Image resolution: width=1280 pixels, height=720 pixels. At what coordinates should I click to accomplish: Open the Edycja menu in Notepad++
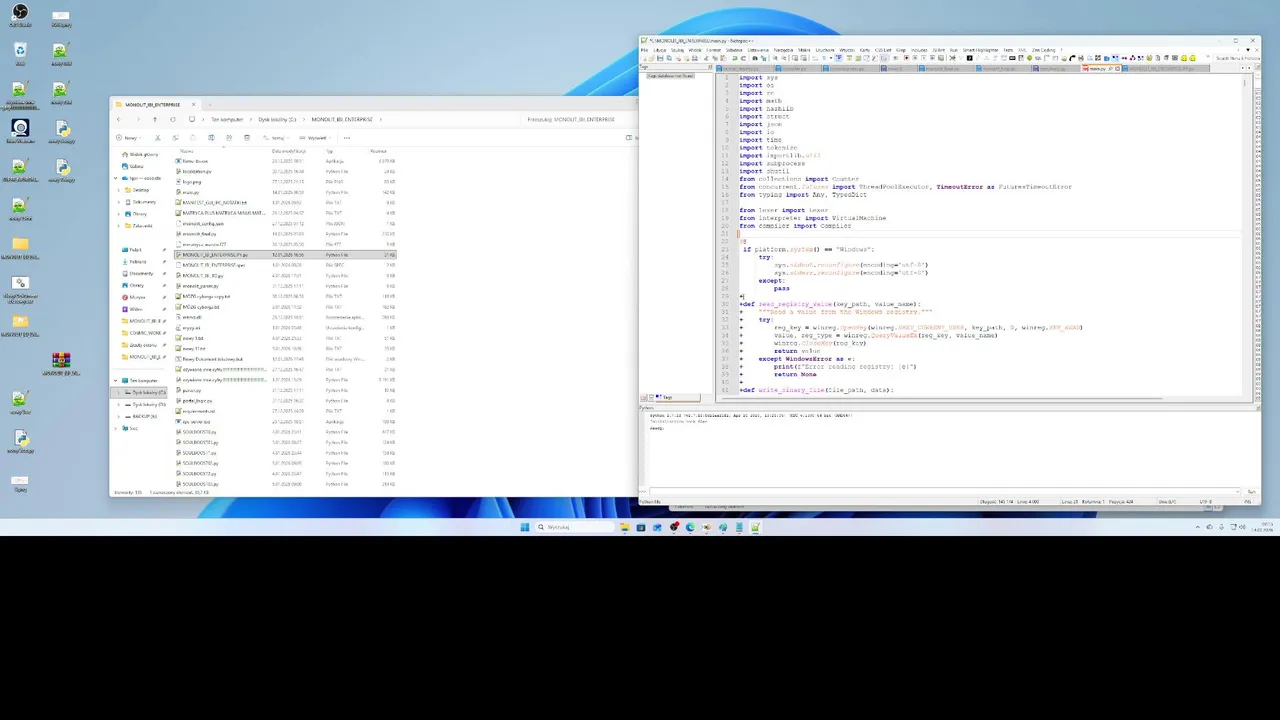coord(660,50)
